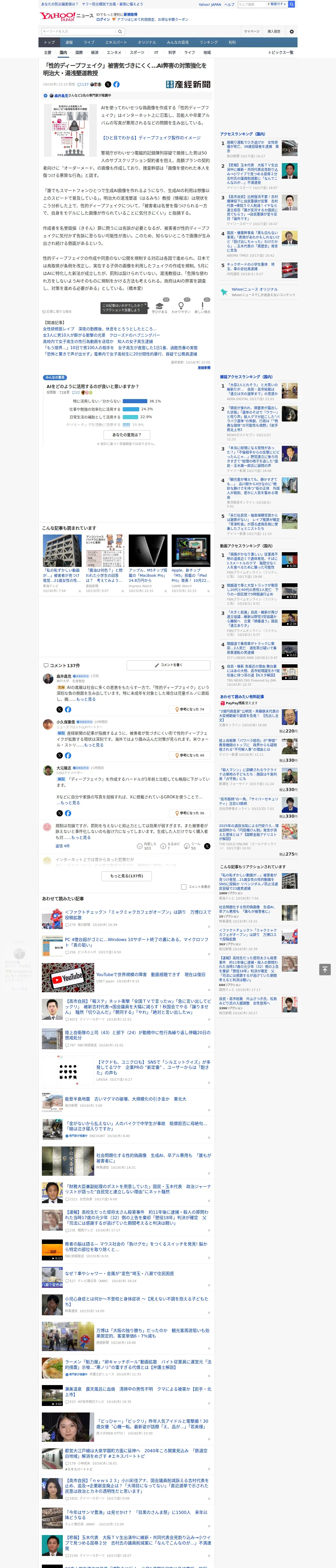Expand 大元隆志's comment with もっと見る
The image size is (336, 1568).
(x=70, y=803)
